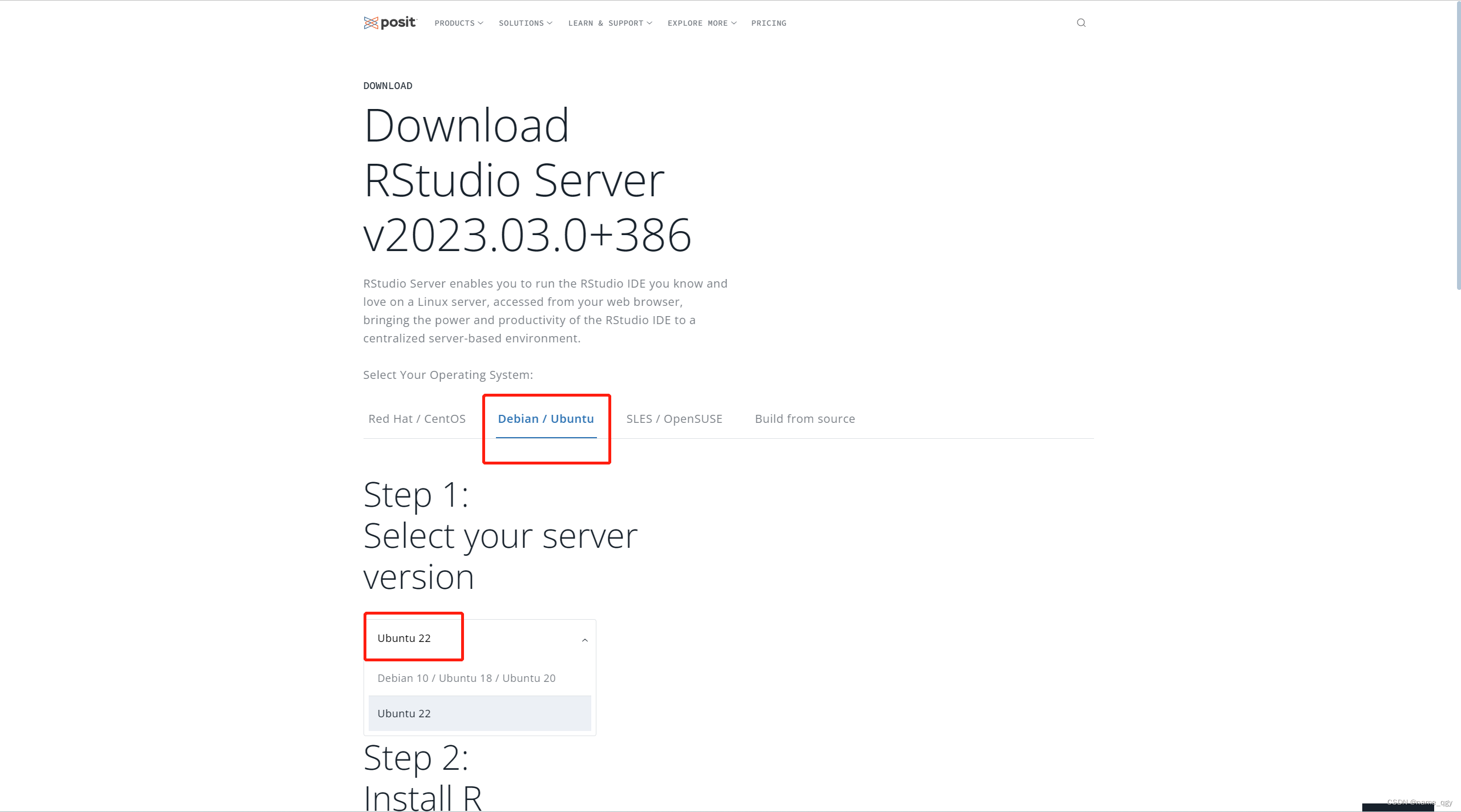Open the search magnifier icon
This screenshot has width=1461, height=812.
point(1081,23)
